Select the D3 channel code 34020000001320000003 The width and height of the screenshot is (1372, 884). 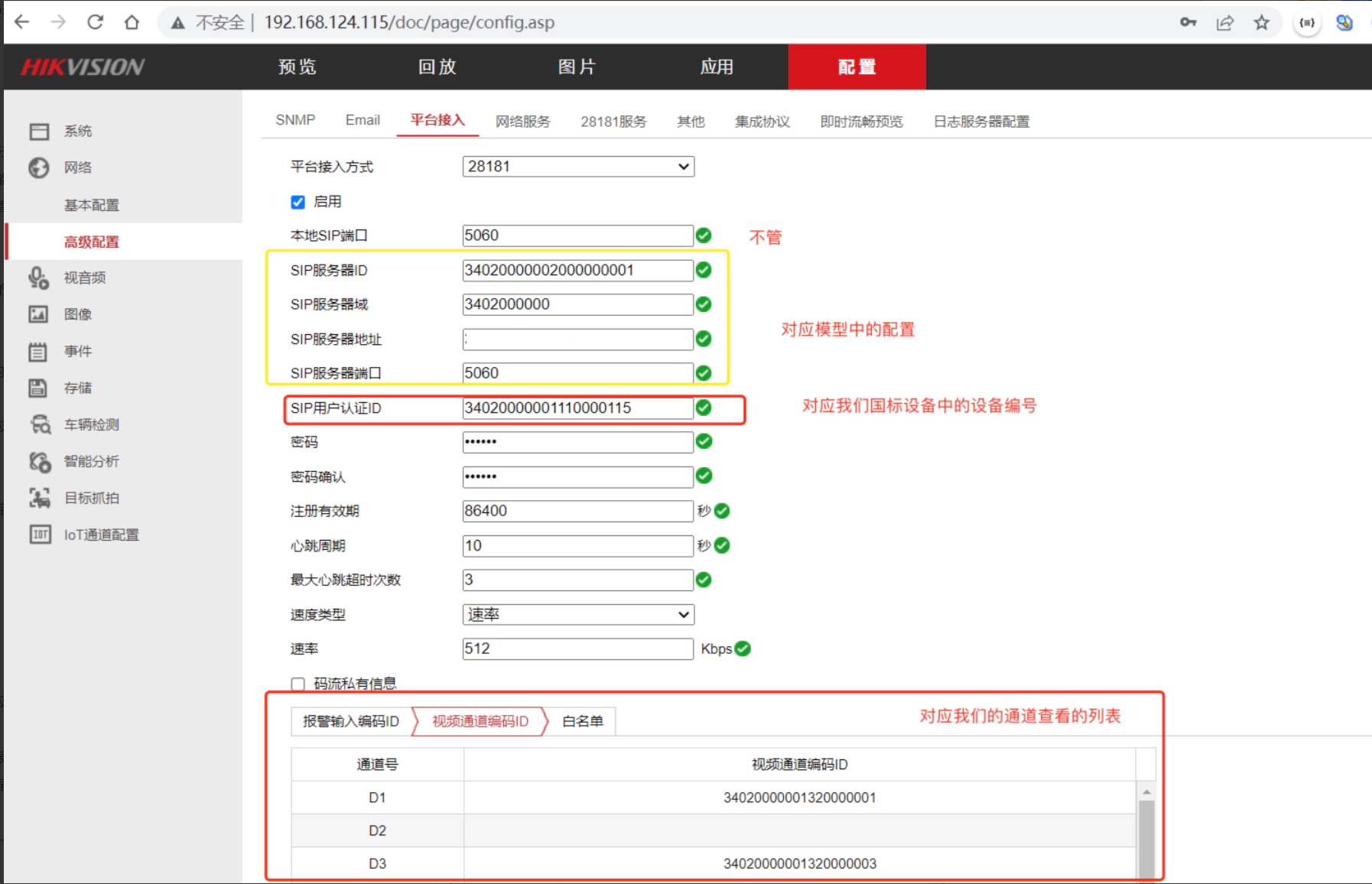pyautogui.click(x=800, y=863)
